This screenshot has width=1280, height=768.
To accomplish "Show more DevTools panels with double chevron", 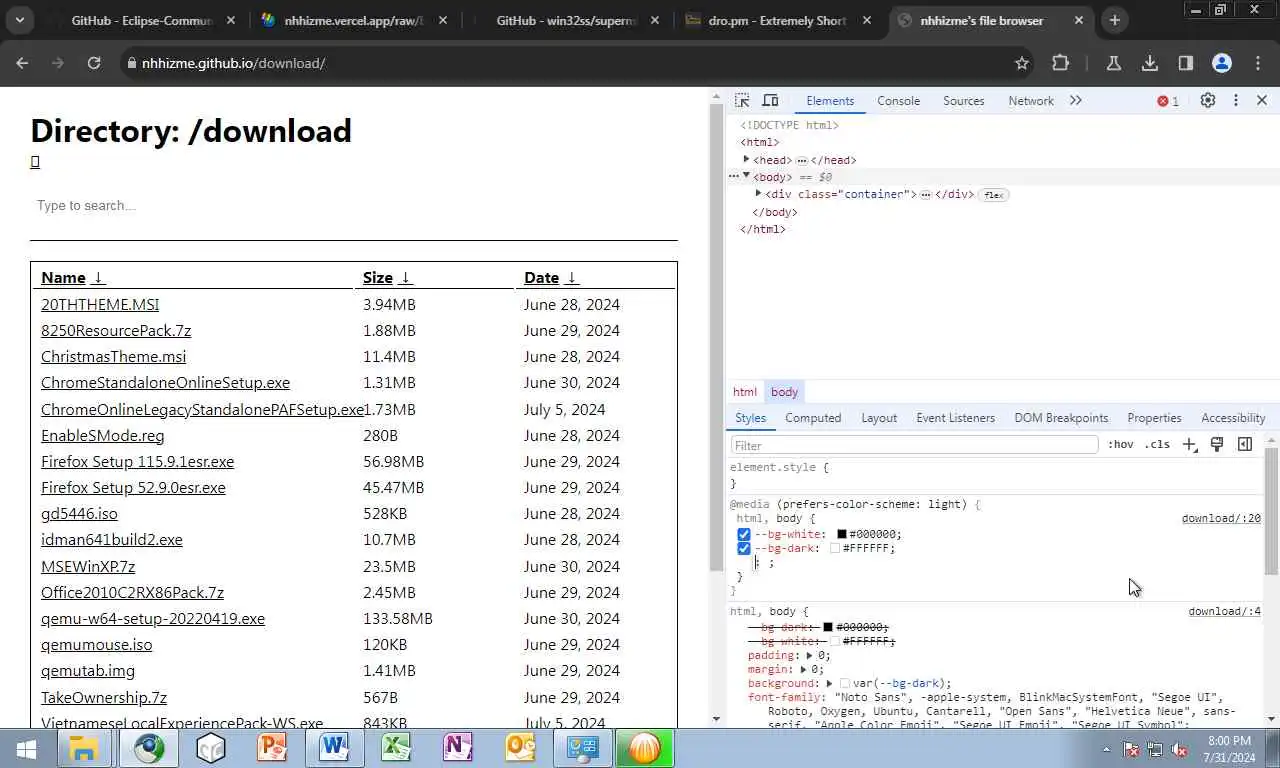I will click(1076, 100).
